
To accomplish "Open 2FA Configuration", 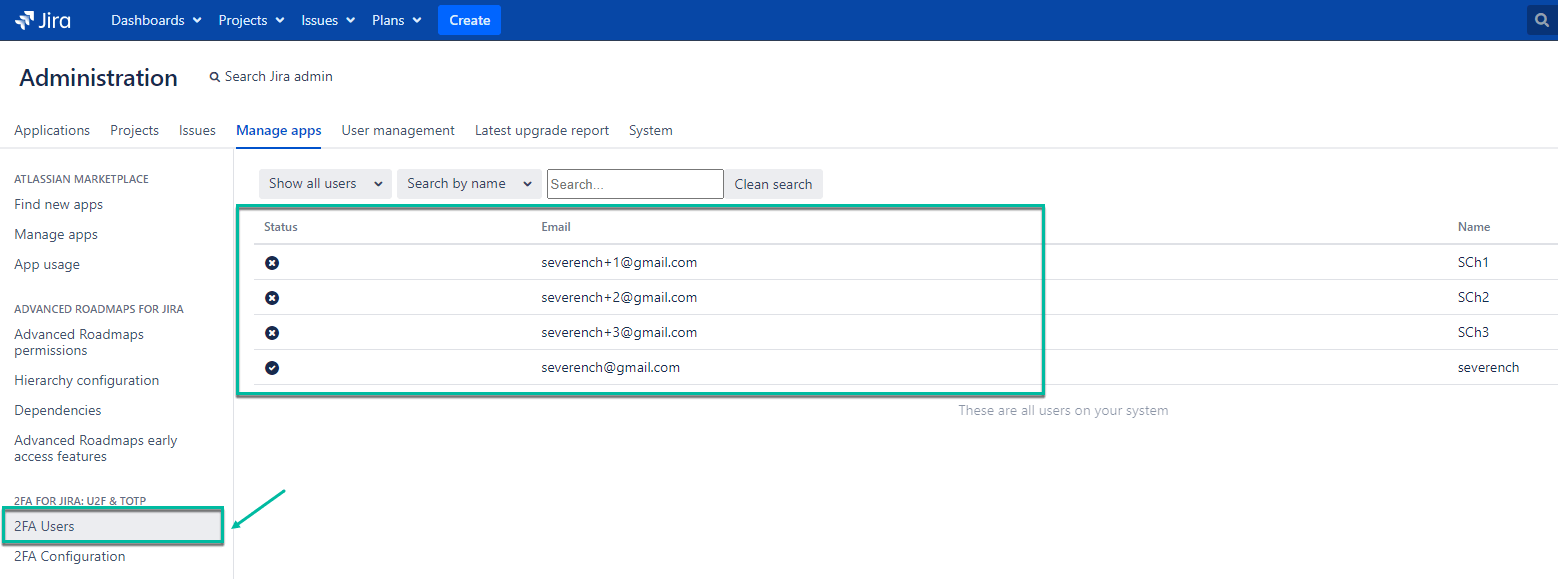I will [x=69, y=556].
